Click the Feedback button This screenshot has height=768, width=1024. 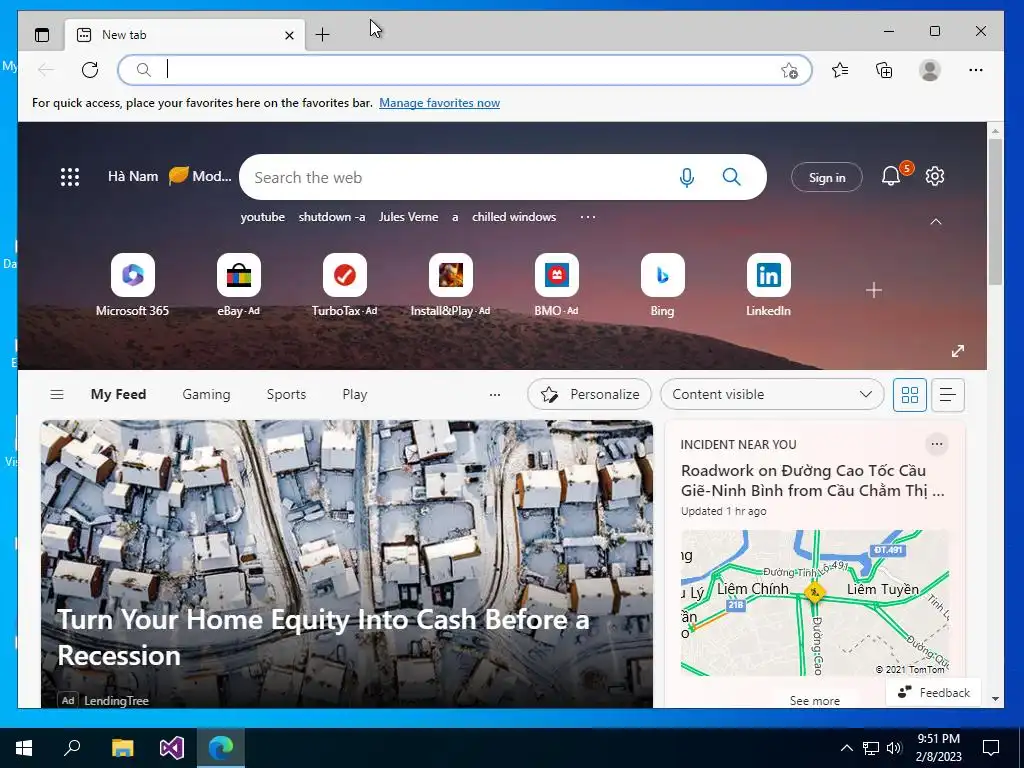tap(933, 693)
